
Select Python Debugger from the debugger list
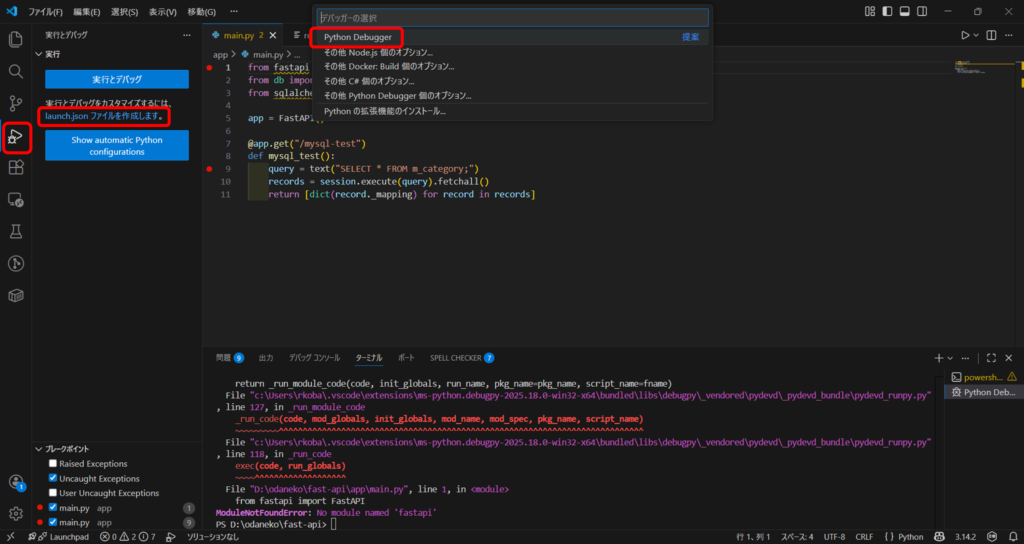(358, 37)
